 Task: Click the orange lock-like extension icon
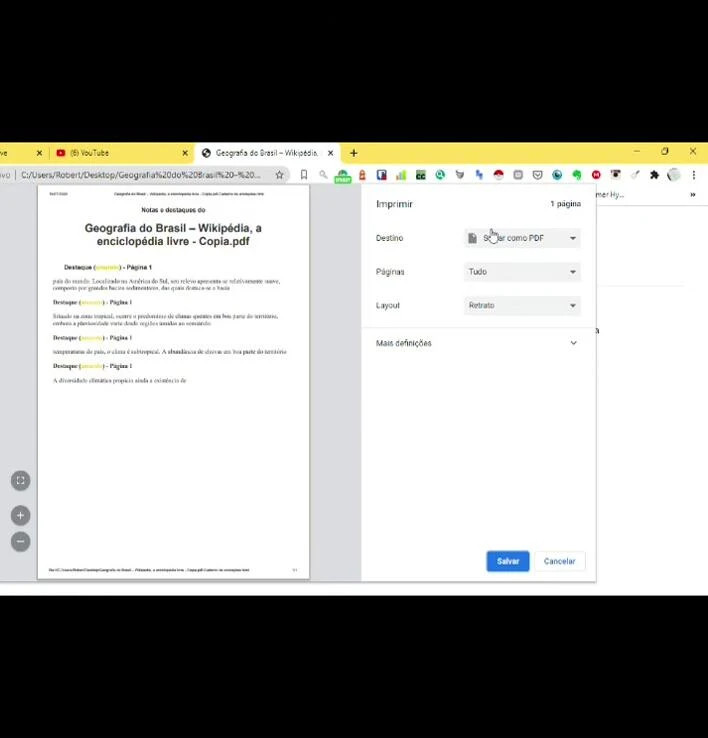point(362,175)
